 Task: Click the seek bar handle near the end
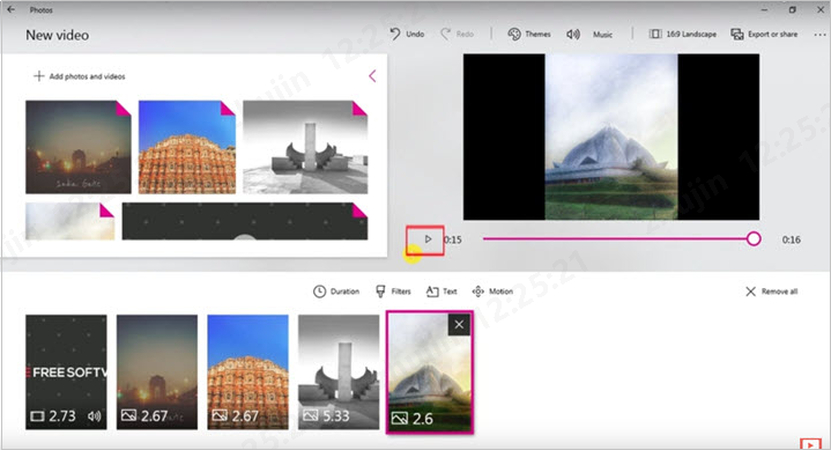(754, 239)
